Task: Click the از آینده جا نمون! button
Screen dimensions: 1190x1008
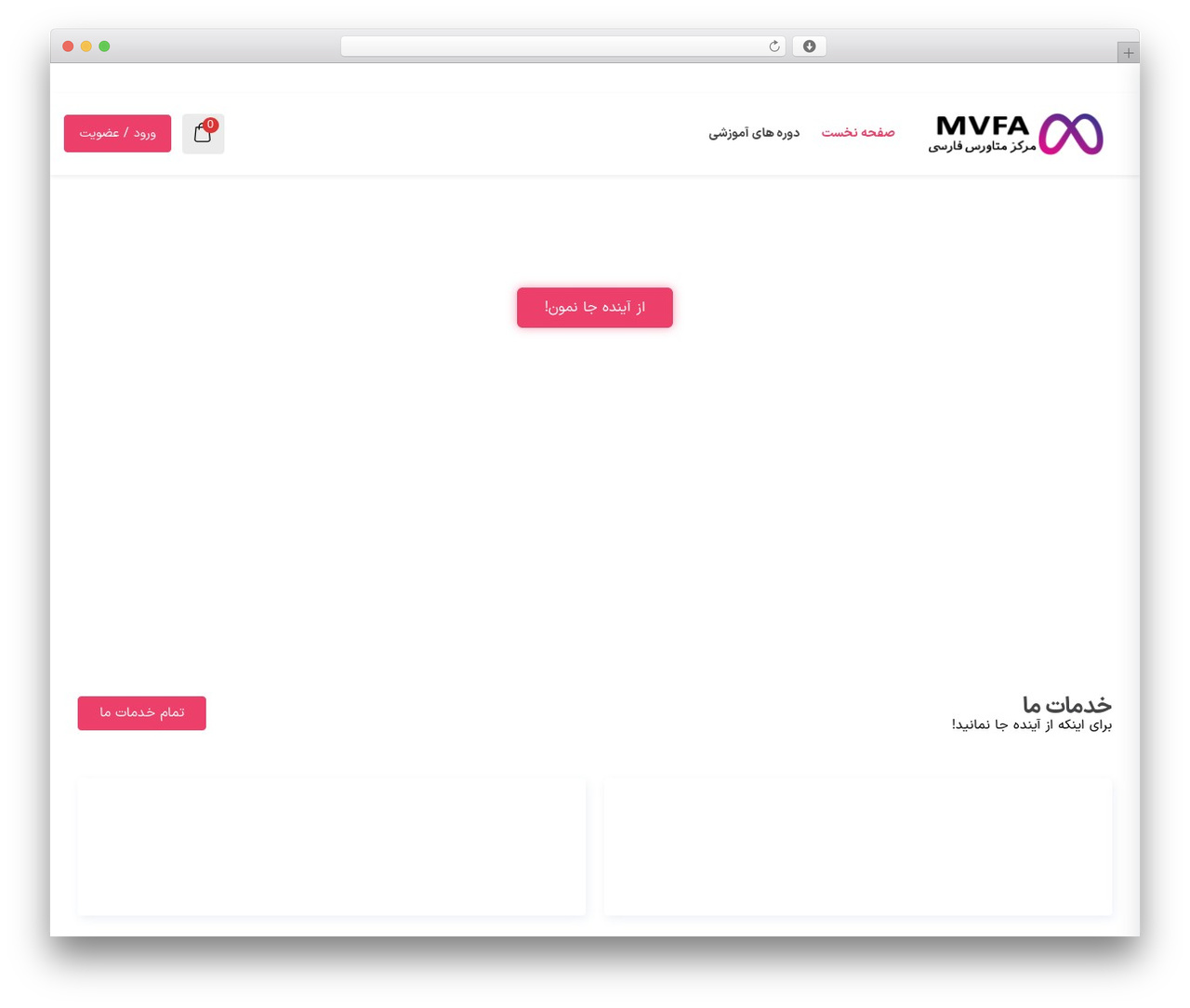Action: 595,307
